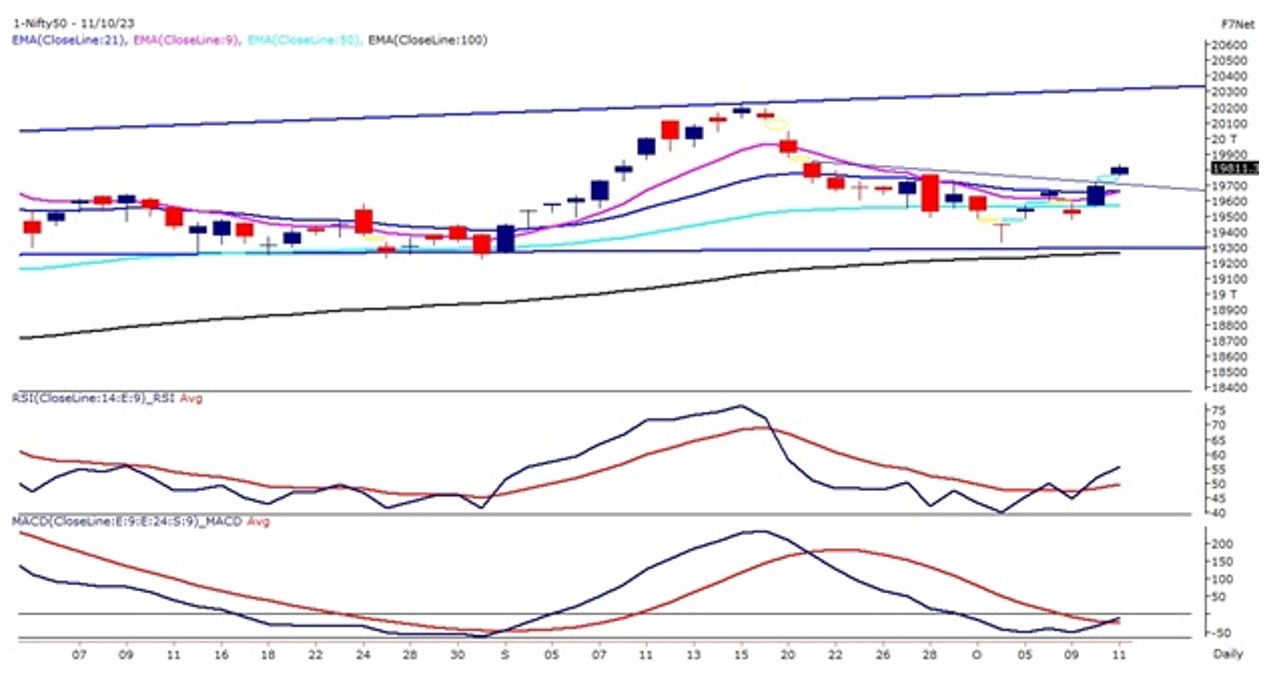The width and height of the screenshot is (1281, 682).
Task: Click the 18800 price axis label
Action: 1231,326
